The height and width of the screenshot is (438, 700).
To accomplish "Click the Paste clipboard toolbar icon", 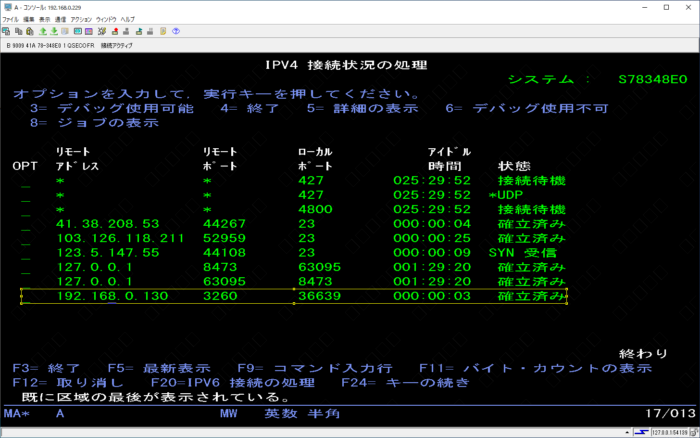I will pos(30,31).
